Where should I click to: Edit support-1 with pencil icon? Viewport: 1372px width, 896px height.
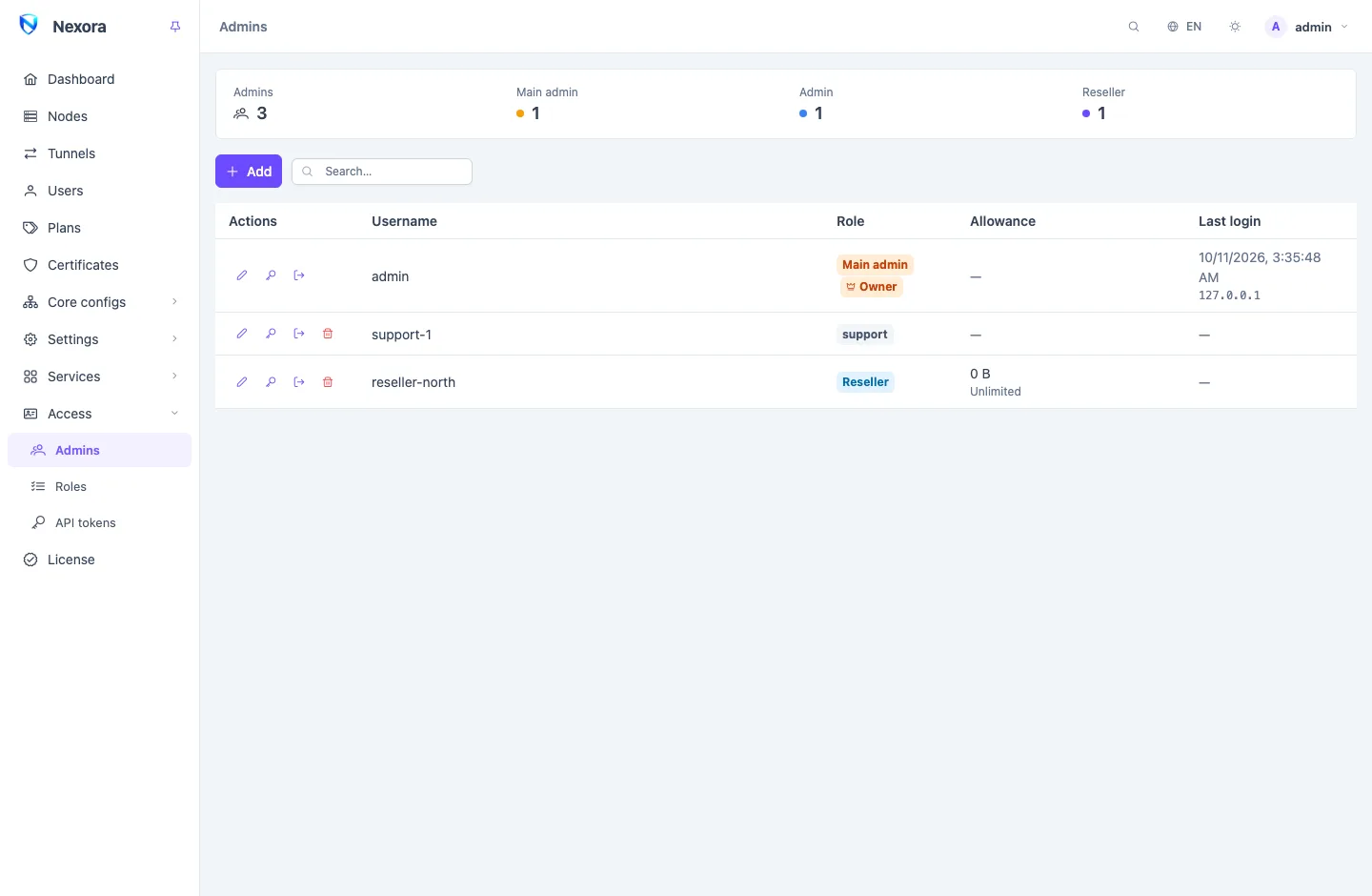point(242,334)
